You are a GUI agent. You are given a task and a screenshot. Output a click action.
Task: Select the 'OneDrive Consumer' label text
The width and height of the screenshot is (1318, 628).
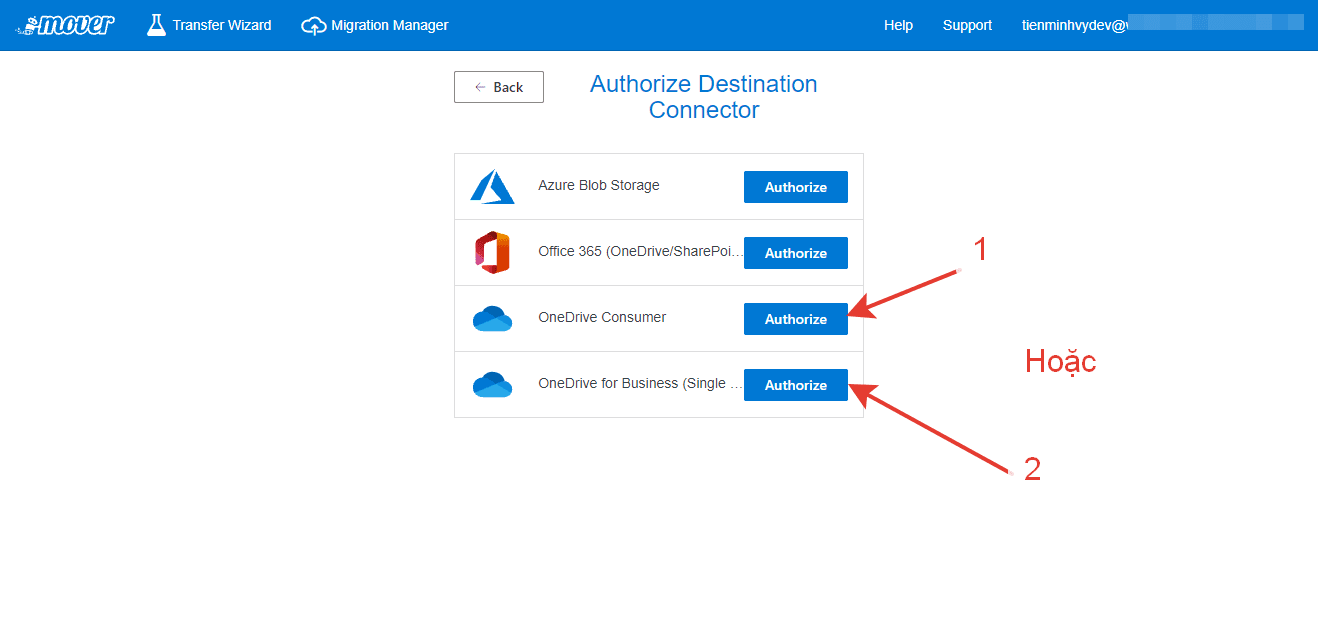click(602, 317)
